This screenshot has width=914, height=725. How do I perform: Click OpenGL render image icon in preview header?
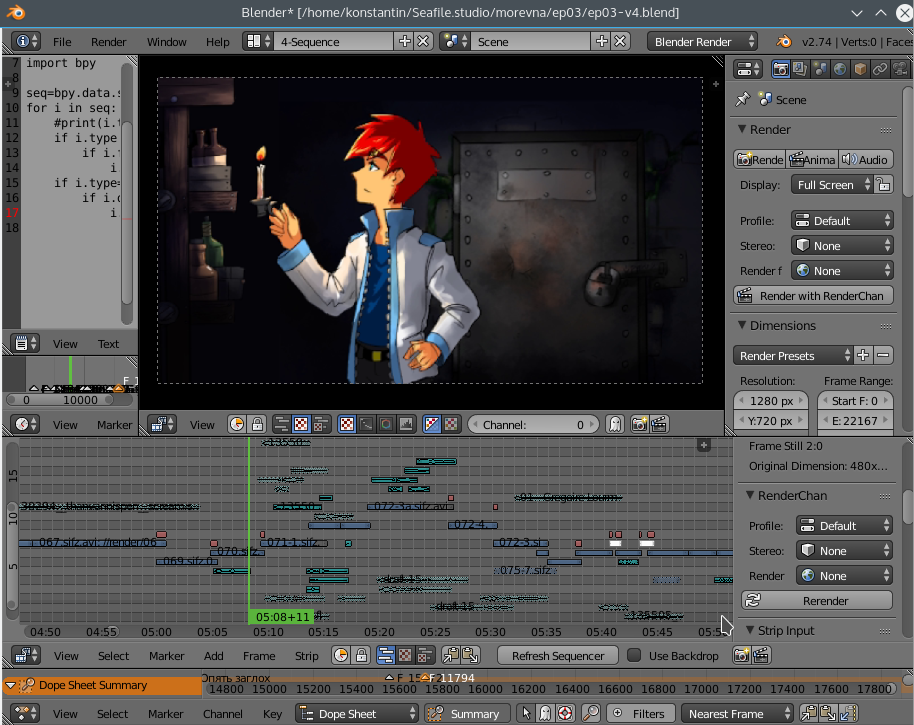coord(639,424)
